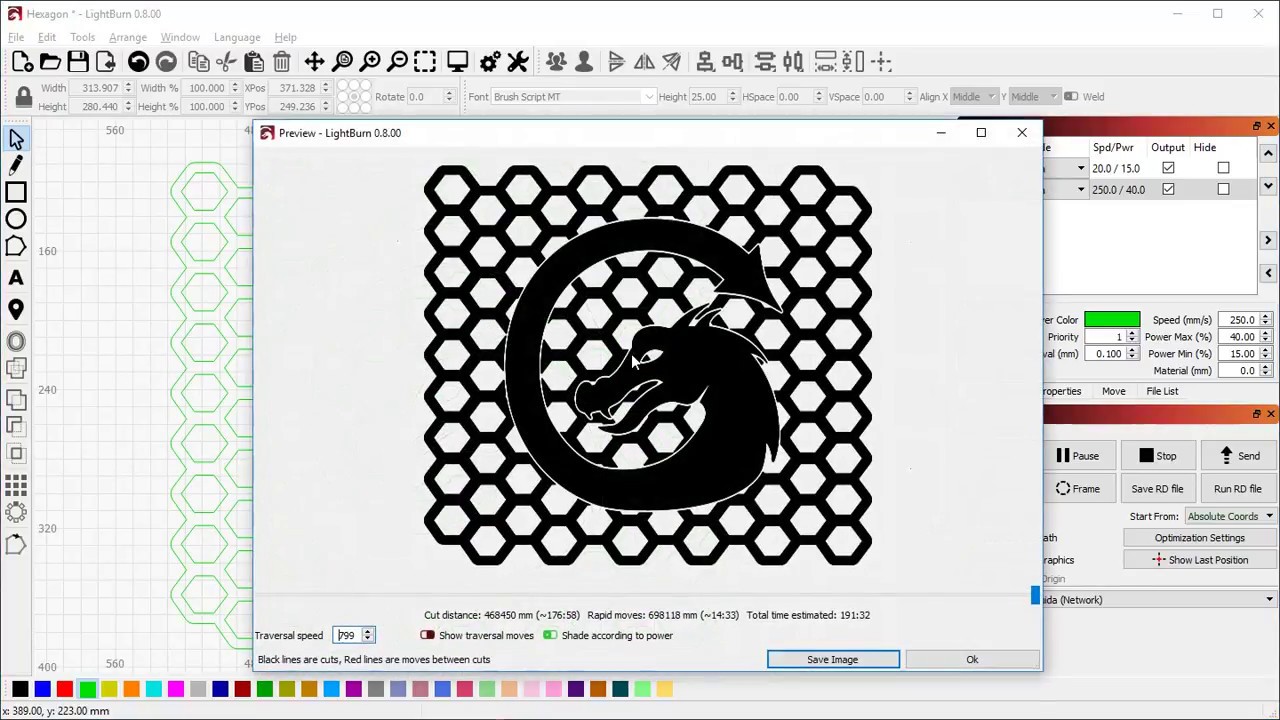1280x720 pixels.
Task: Click the Frame button
Action: pos(1078,489)
